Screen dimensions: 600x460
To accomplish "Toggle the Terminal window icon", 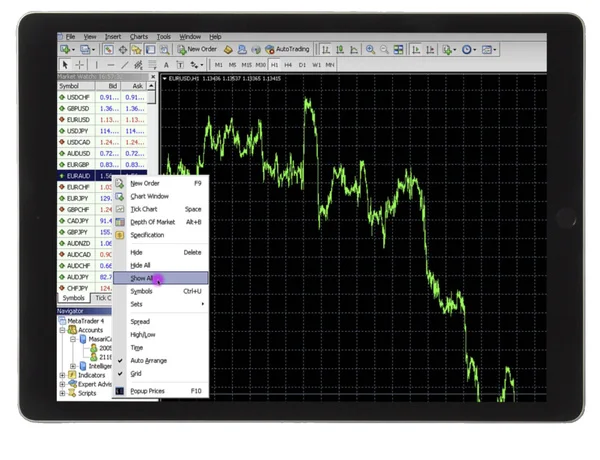I will click(150, 49).
